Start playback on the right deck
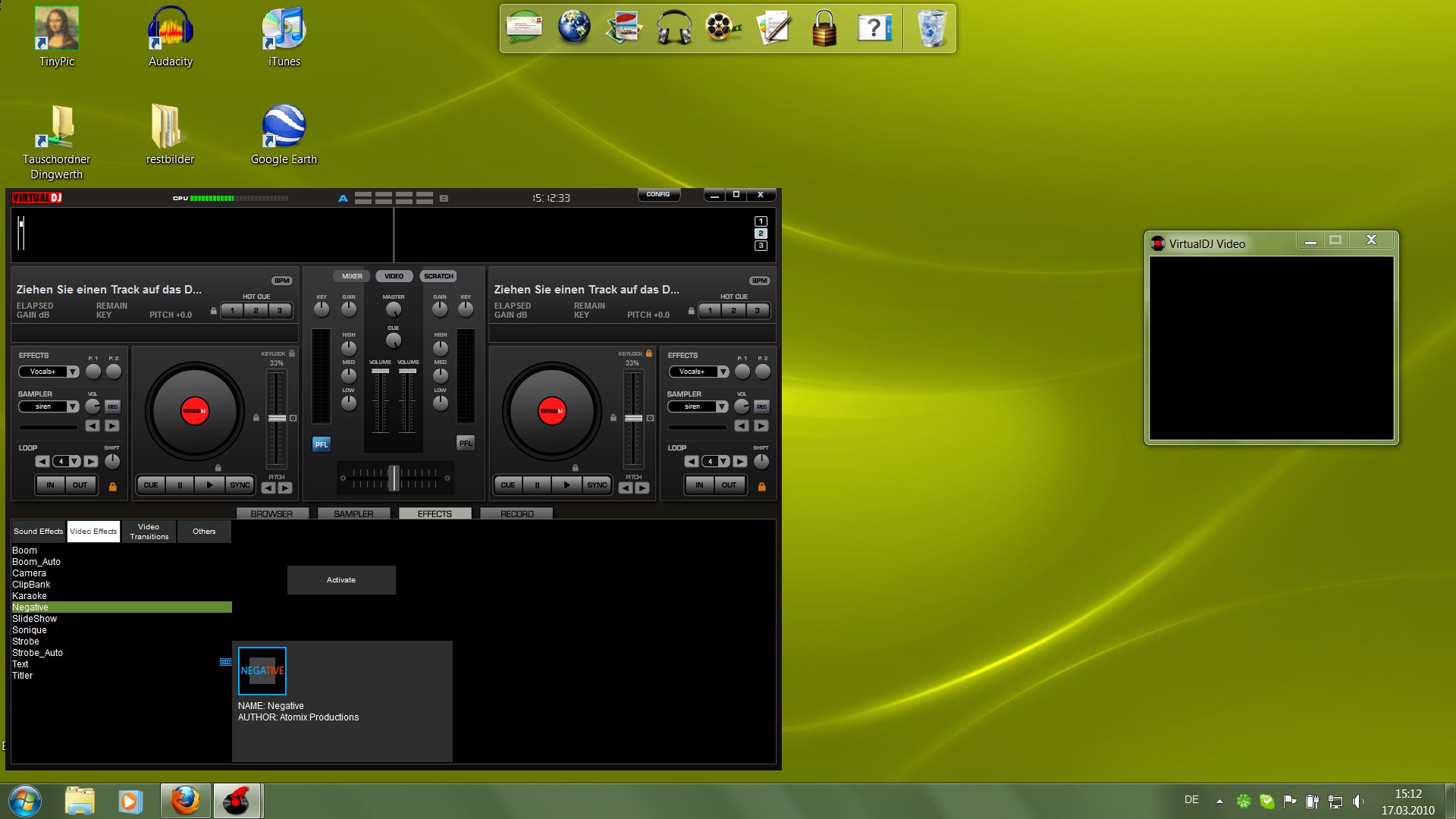Viewport: 1456px width, 819px height. point(566,485)
